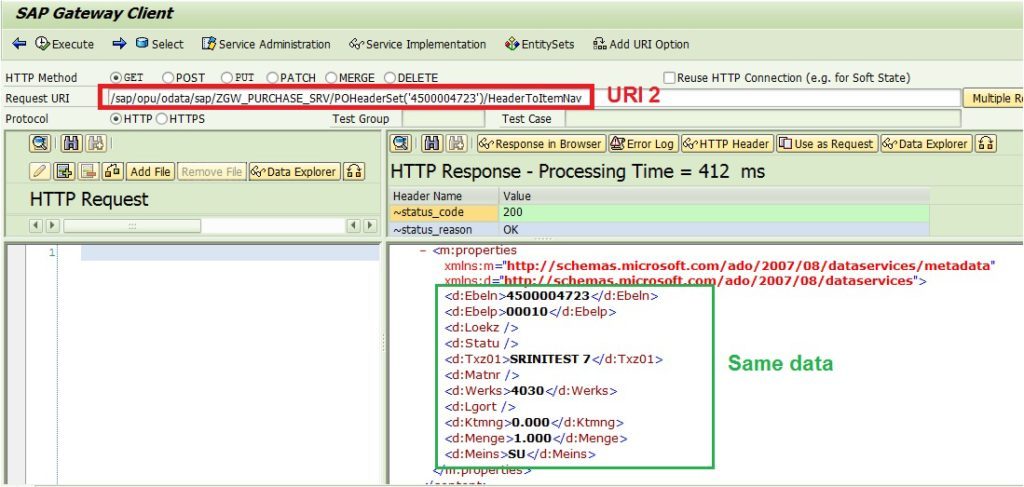This screenshot has height=487, width=1024.
Task: Click the blue right-arrow next to Select
Action: (119, 44)
